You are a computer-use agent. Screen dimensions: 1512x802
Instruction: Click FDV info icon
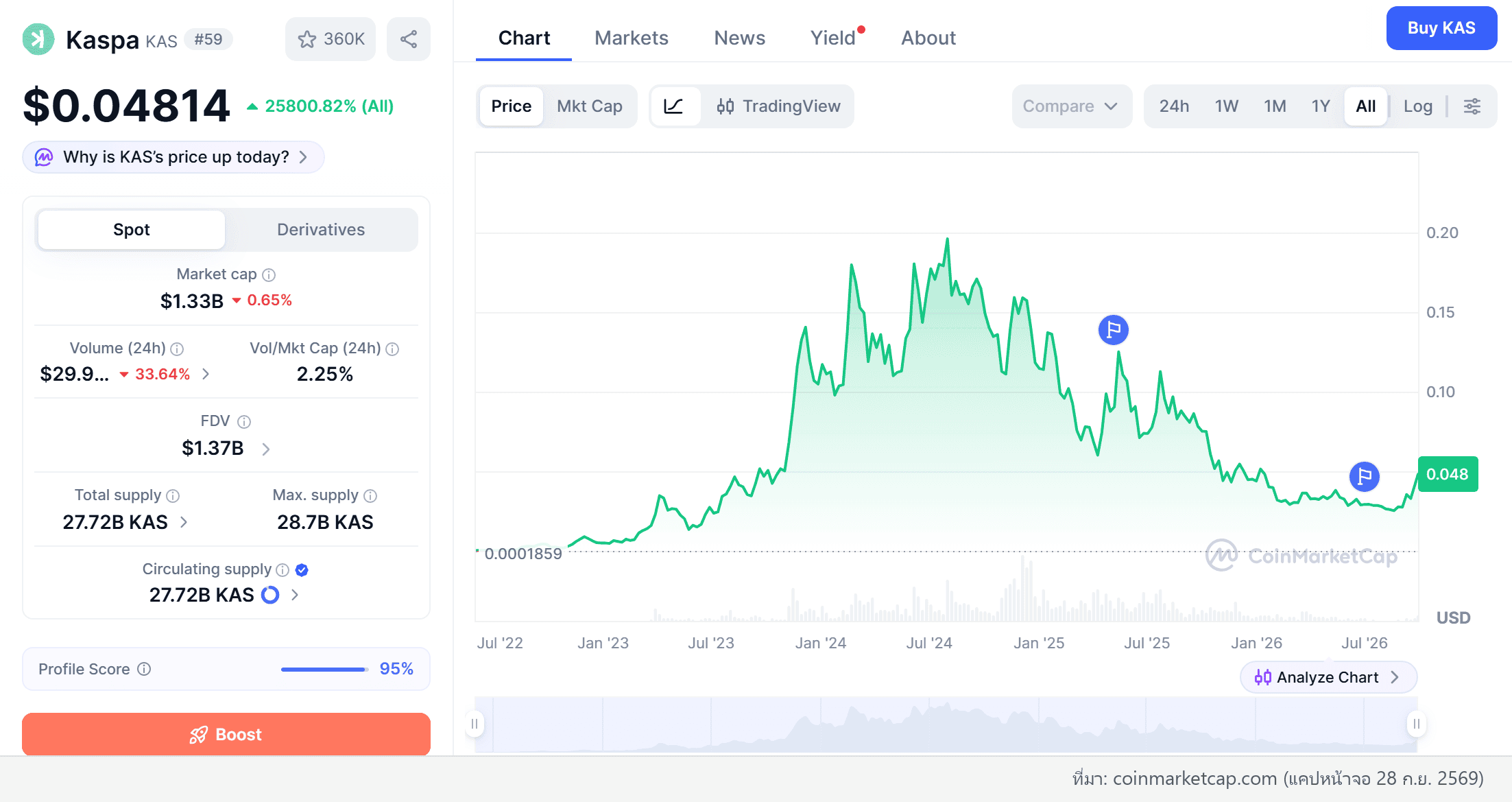[x=244, y=422]
